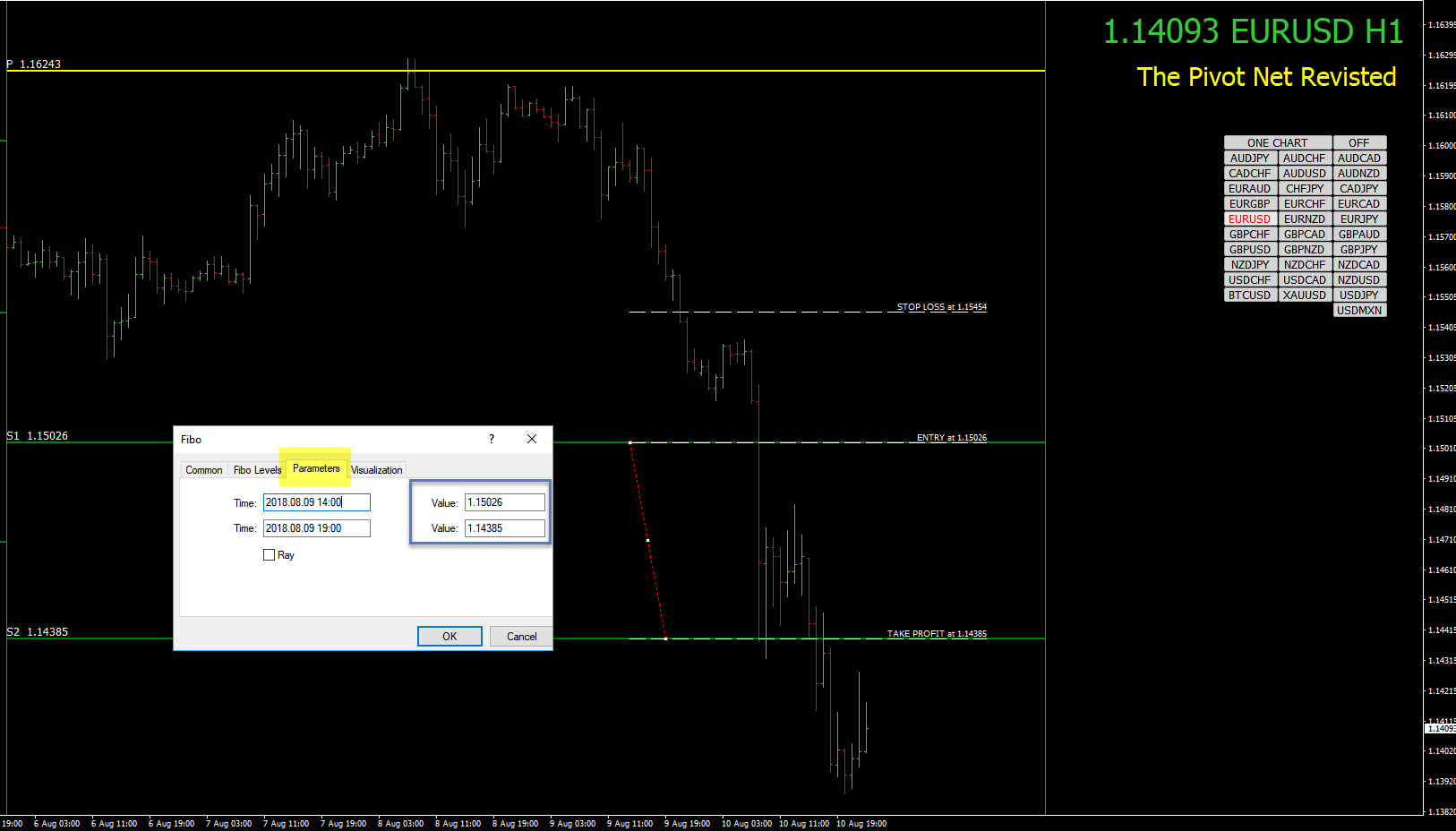Switch chart to USDMXN

tap(1359, 311)
